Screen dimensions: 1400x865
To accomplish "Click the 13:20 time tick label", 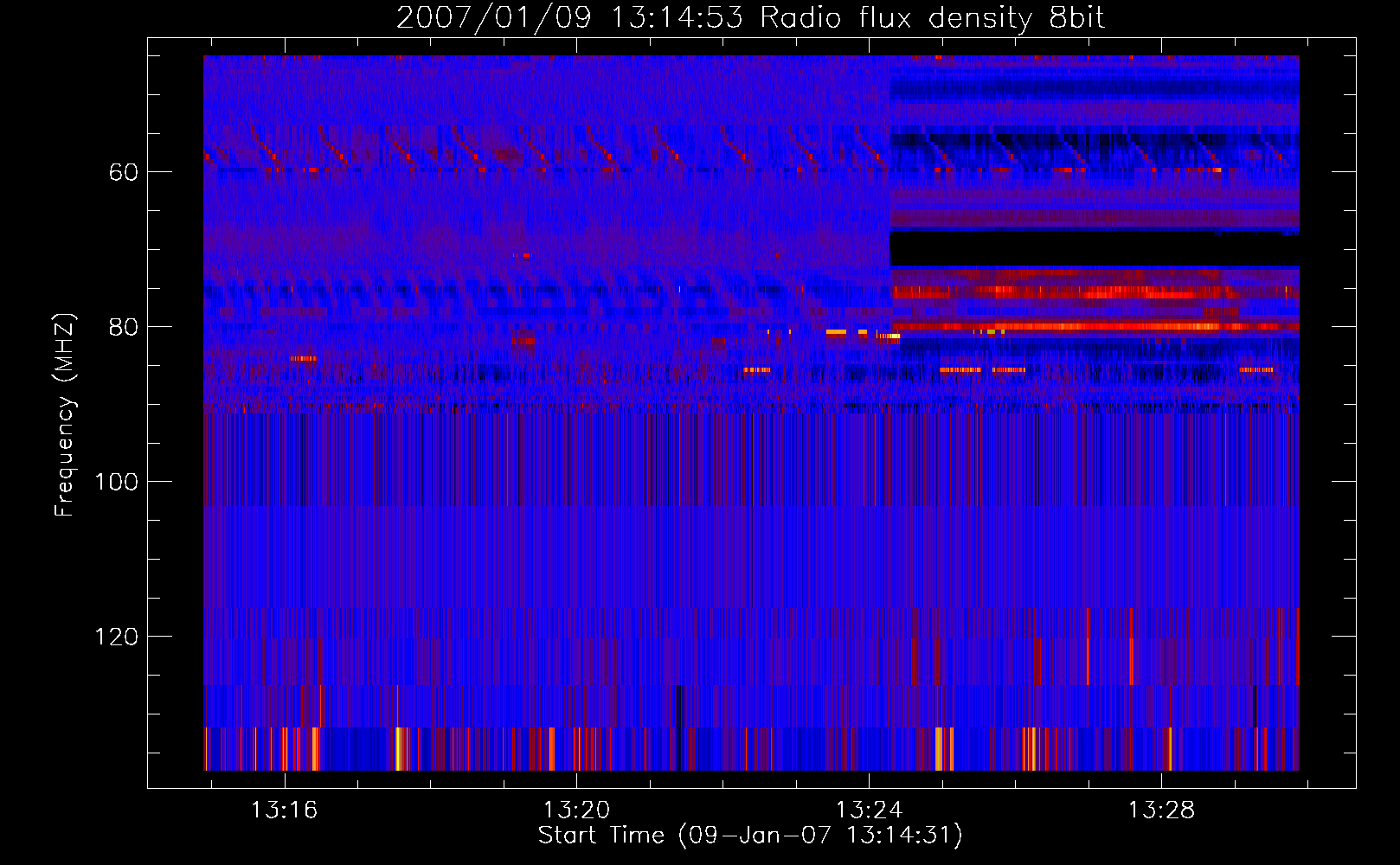I will pyautogui.click(x=576, y=811).
